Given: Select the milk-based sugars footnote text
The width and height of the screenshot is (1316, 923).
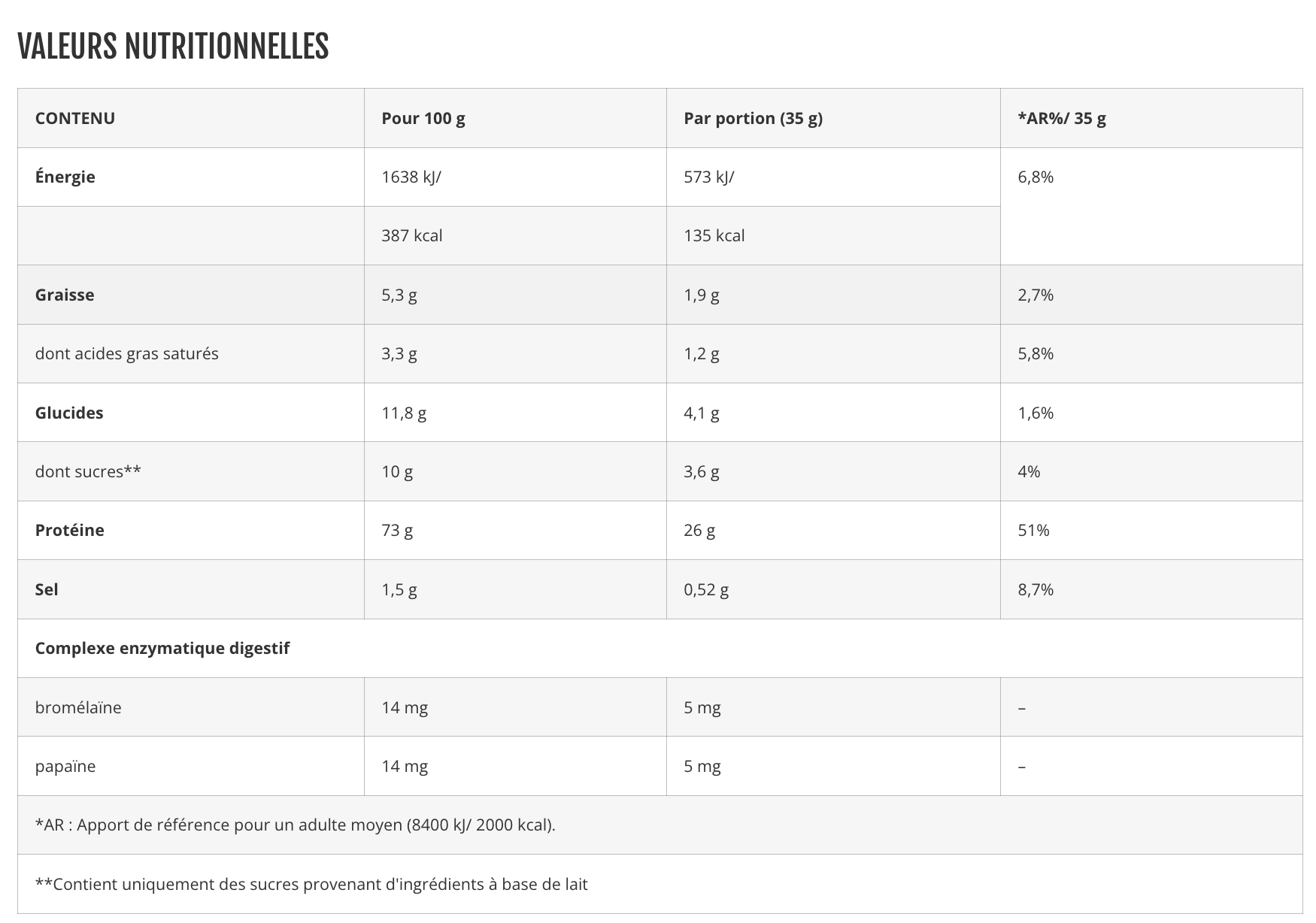Looking at the screenshot, I should tap(311, 884).
